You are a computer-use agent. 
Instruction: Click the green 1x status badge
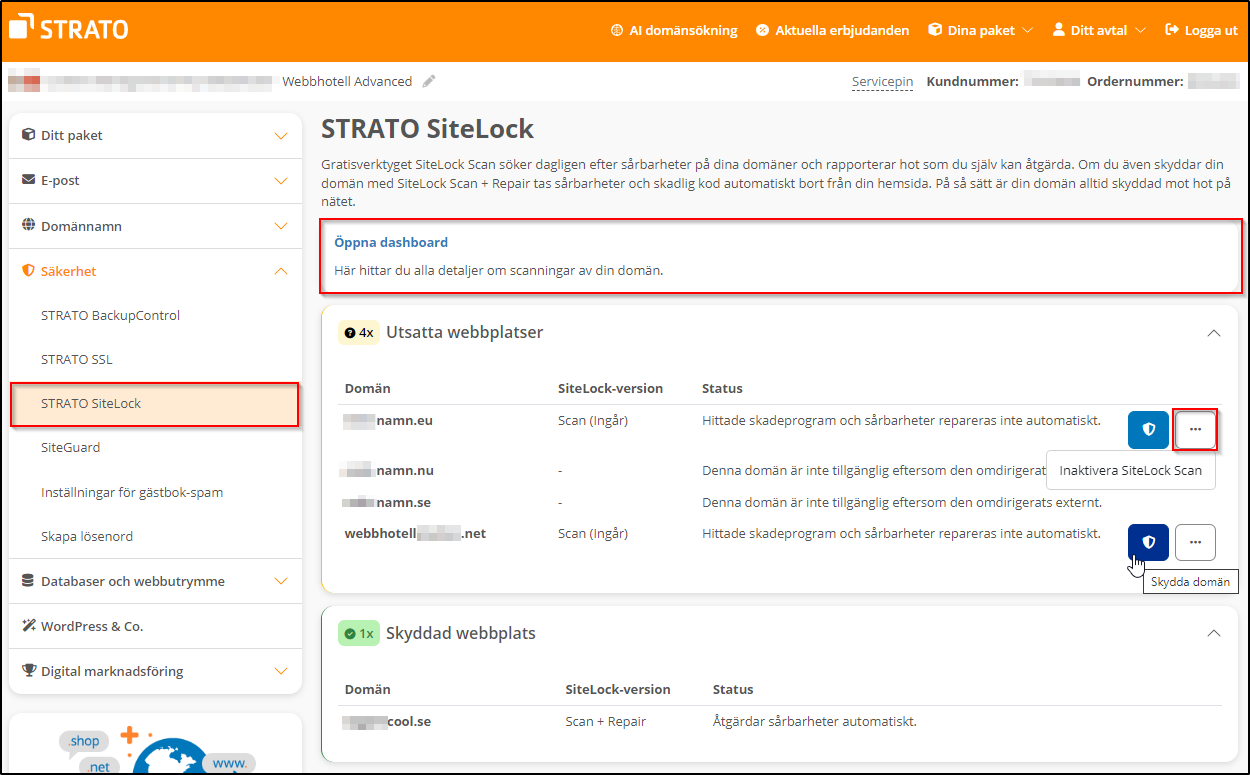[358, 633]
